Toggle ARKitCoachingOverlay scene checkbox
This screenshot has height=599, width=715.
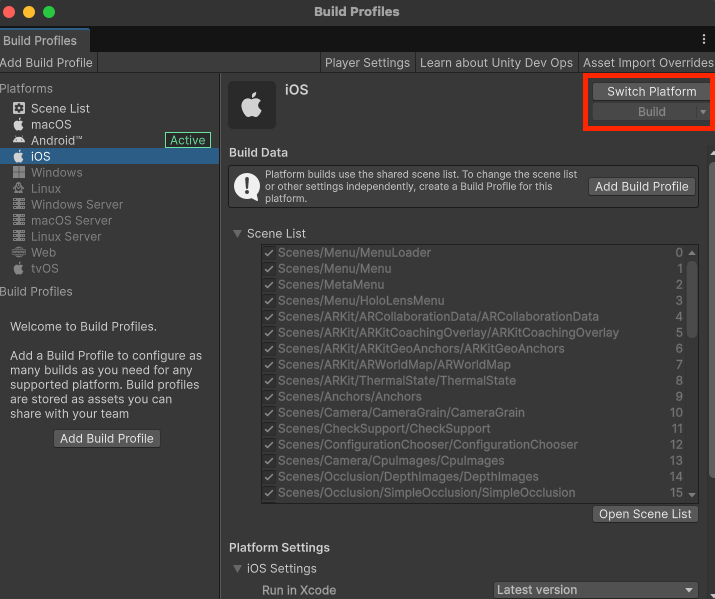tap(269, 332)
